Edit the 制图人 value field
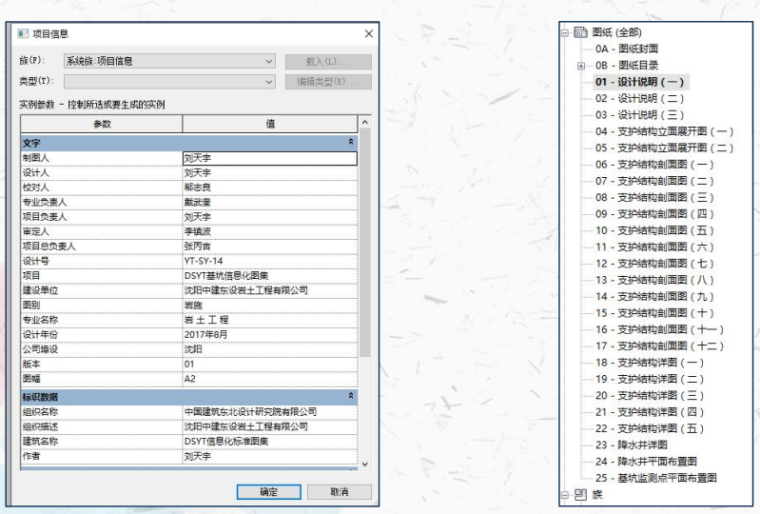 tap(268, 158)
